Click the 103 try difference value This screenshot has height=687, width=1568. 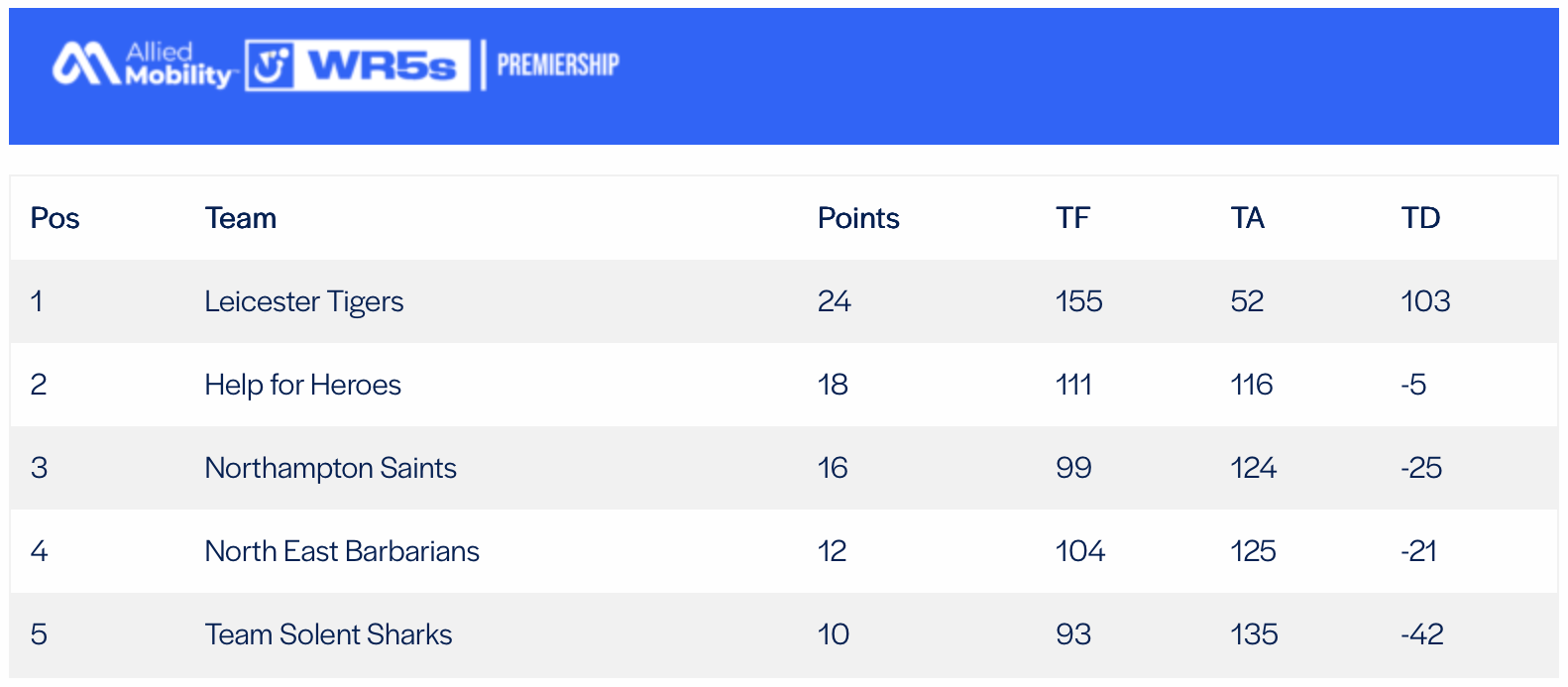[x=1425, y=301]
